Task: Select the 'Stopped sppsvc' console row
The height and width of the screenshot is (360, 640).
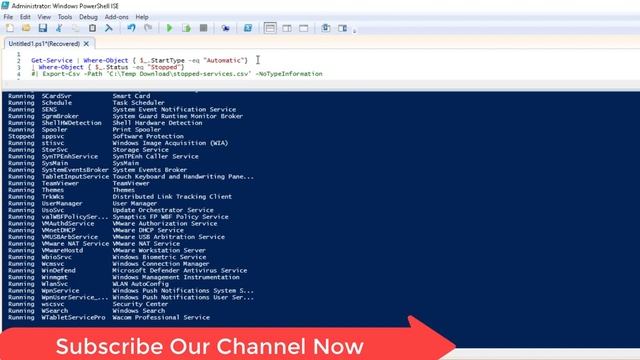Action: pos(96,136)
